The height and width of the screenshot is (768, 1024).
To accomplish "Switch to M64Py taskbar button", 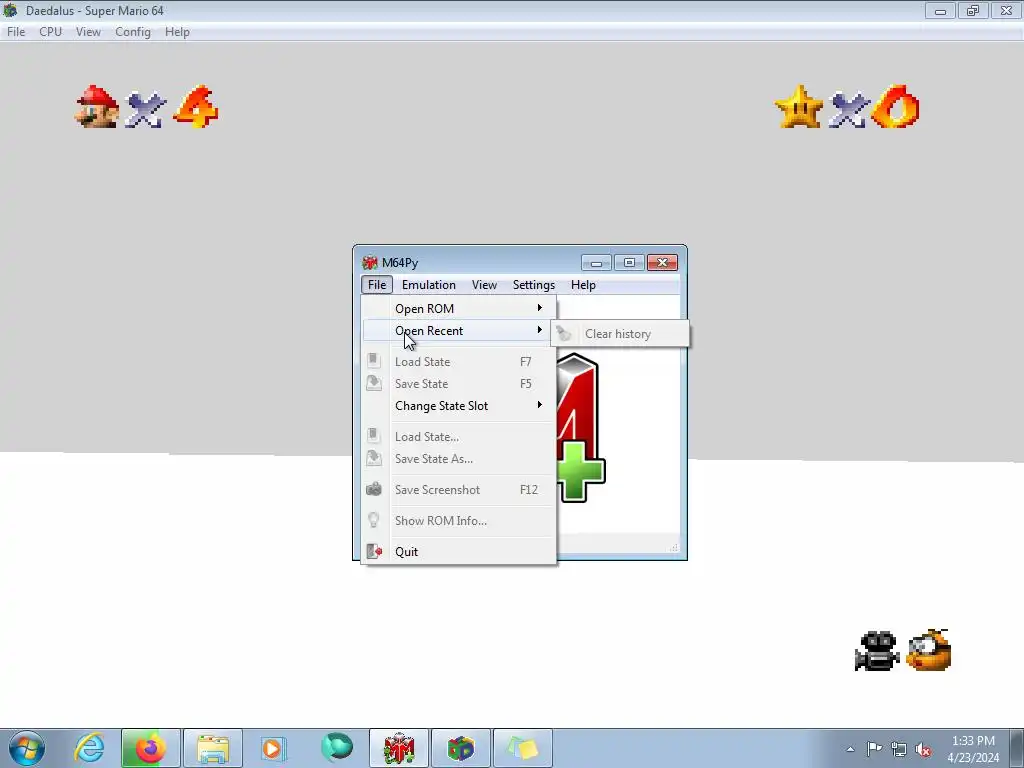I will pos(399,748).
